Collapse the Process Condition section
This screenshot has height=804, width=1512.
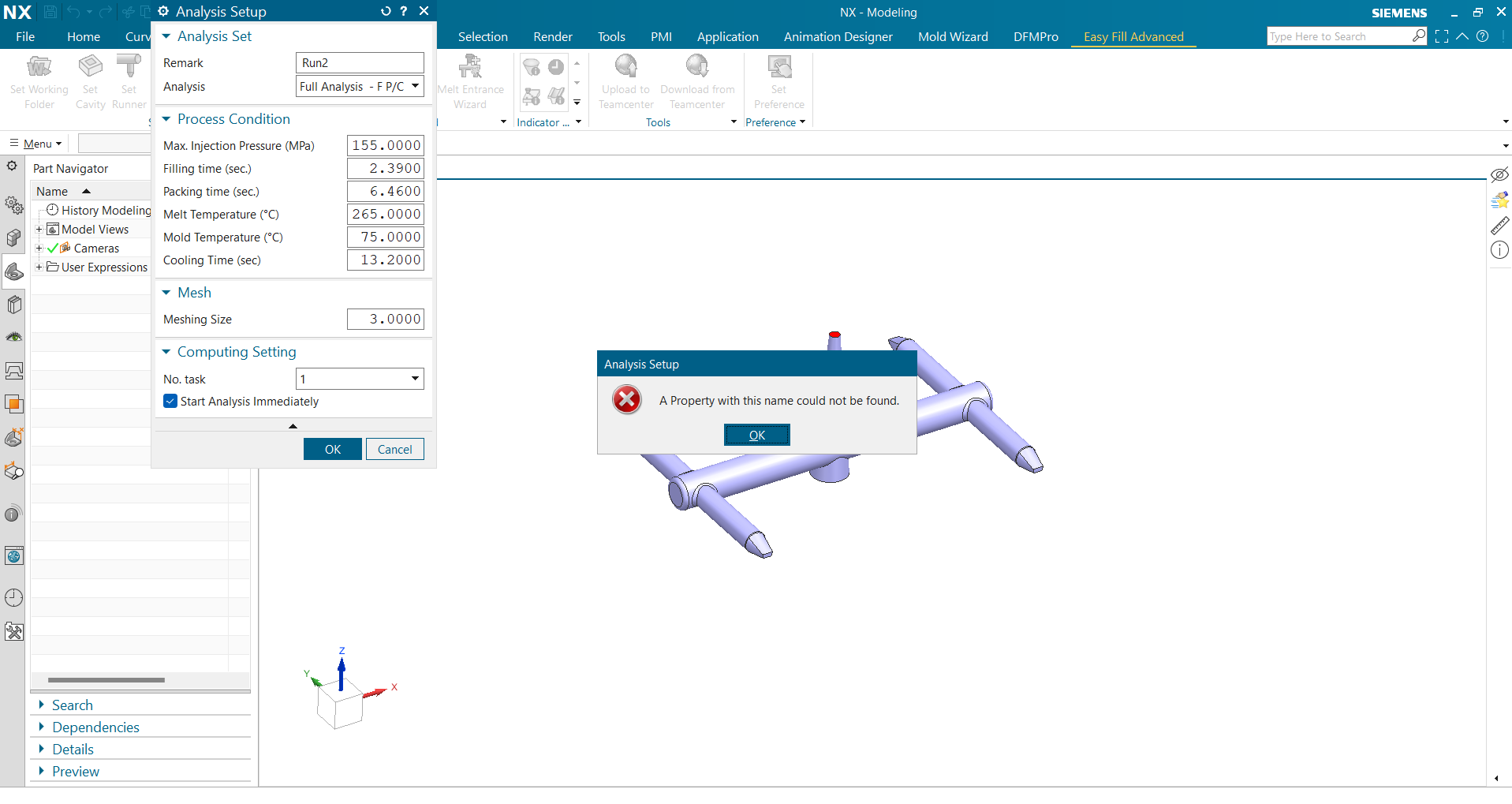[x=166, y=119]
